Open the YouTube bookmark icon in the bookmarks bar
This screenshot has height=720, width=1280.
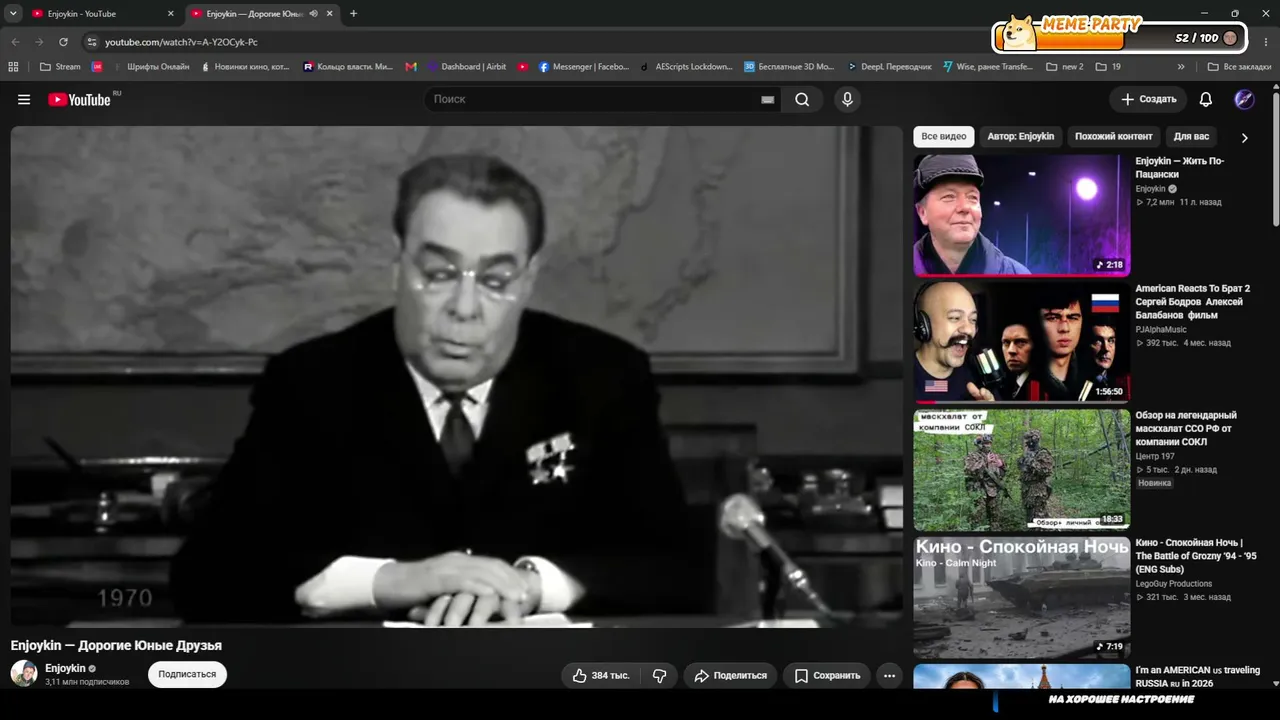click(x=523, y=67)
